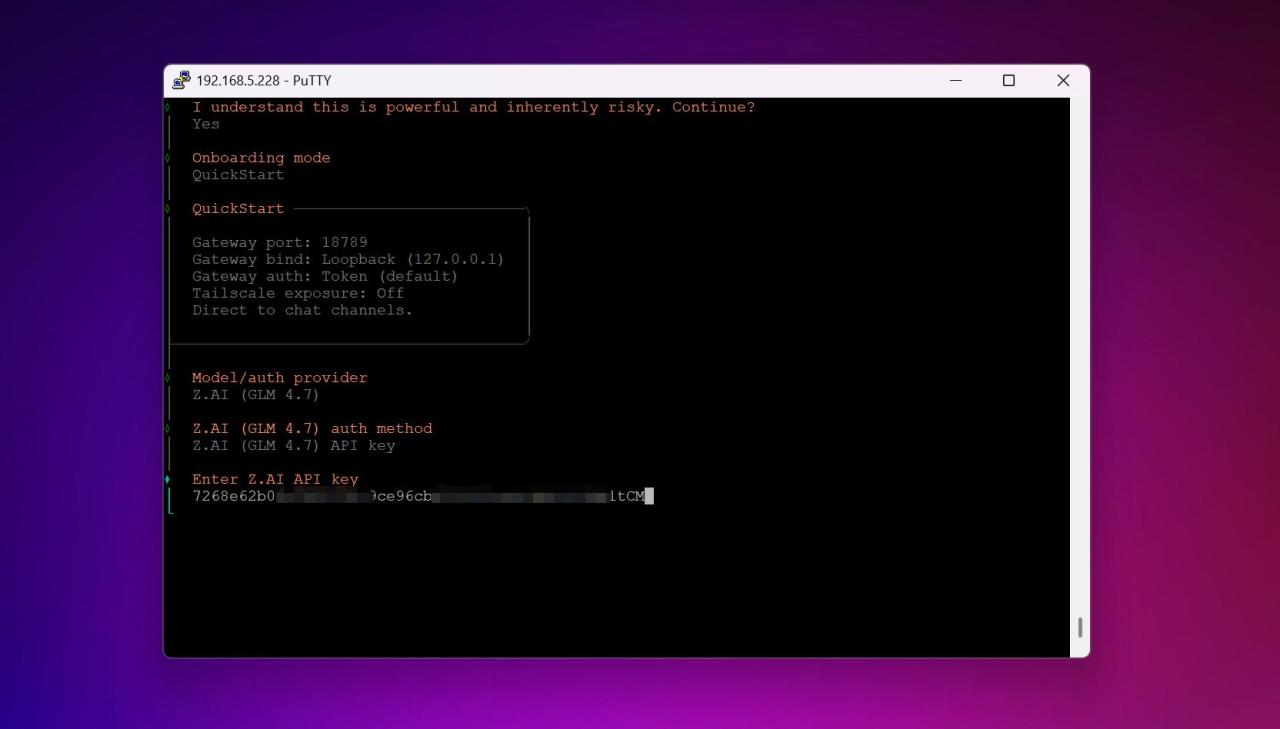
Task: Close the PuTTY window
Action: [x=1063, y=81]
